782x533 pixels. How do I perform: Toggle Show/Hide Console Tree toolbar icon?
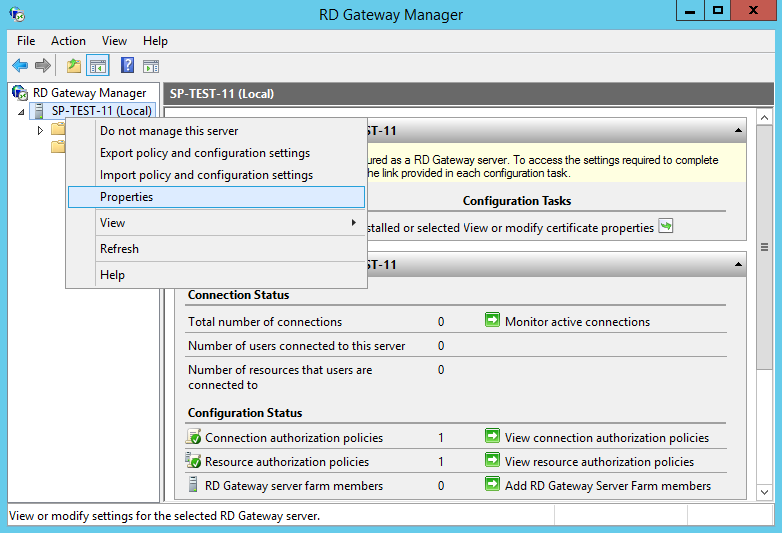point(98,66)
